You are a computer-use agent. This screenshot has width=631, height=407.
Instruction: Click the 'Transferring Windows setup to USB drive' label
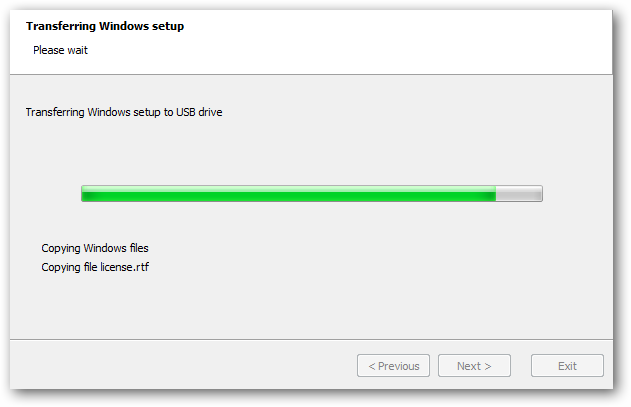[123, 112]
